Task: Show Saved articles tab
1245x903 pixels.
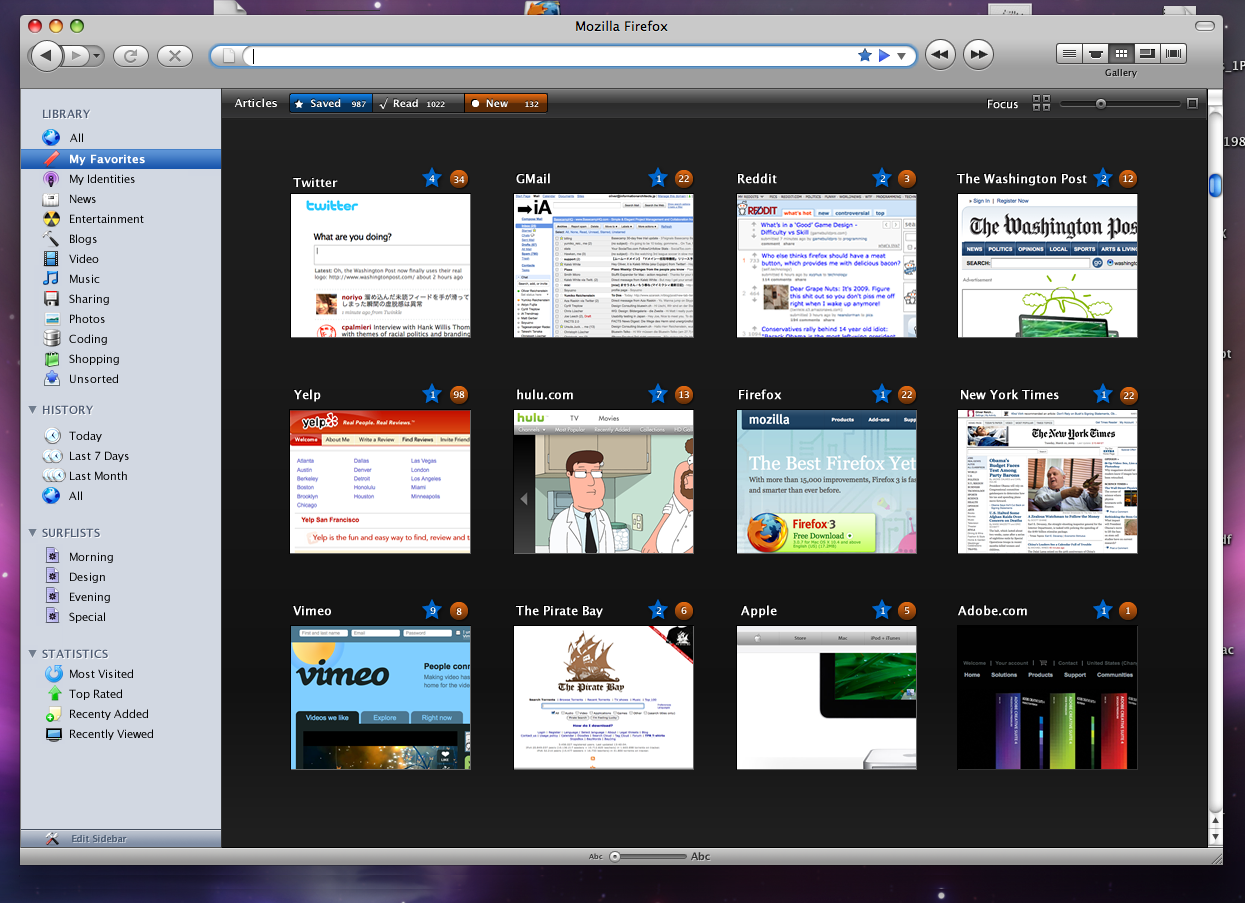Action: (331, 103)
